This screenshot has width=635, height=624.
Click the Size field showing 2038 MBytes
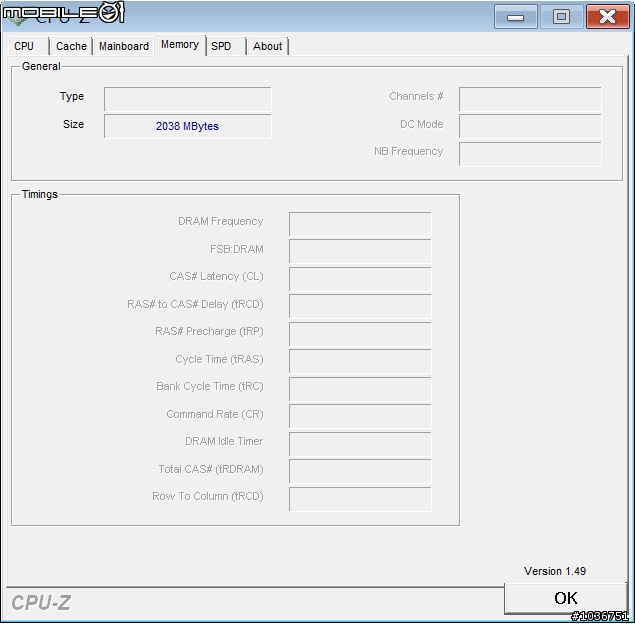[x=188, y=126]
